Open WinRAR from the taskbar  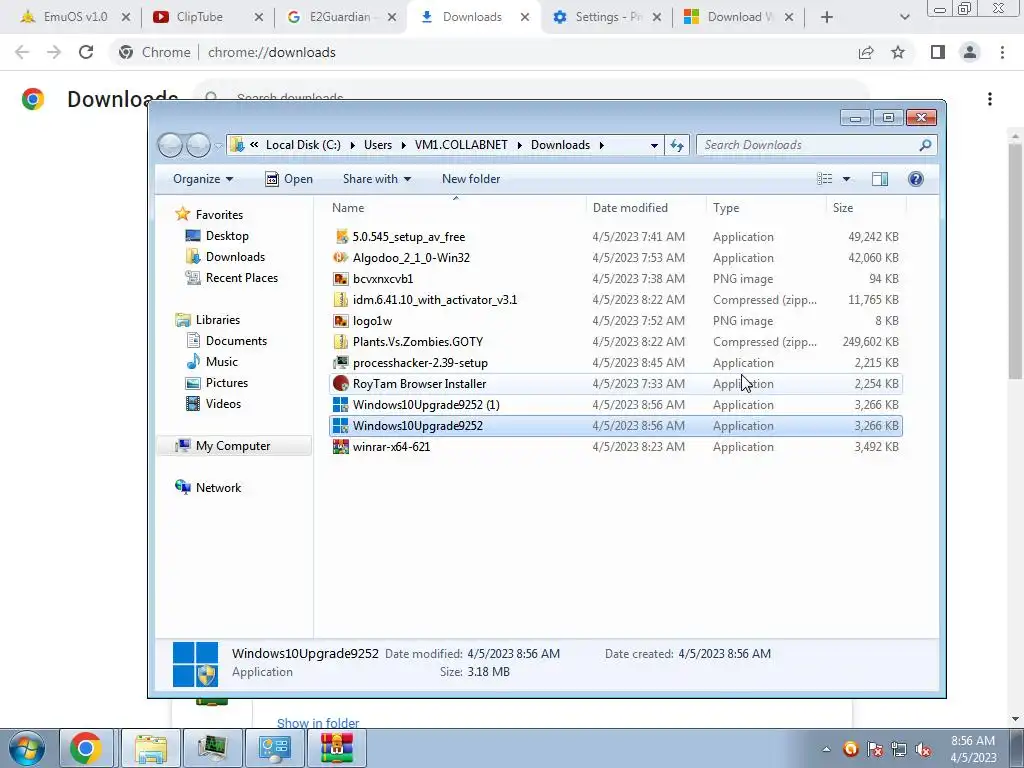coord(337,748)
